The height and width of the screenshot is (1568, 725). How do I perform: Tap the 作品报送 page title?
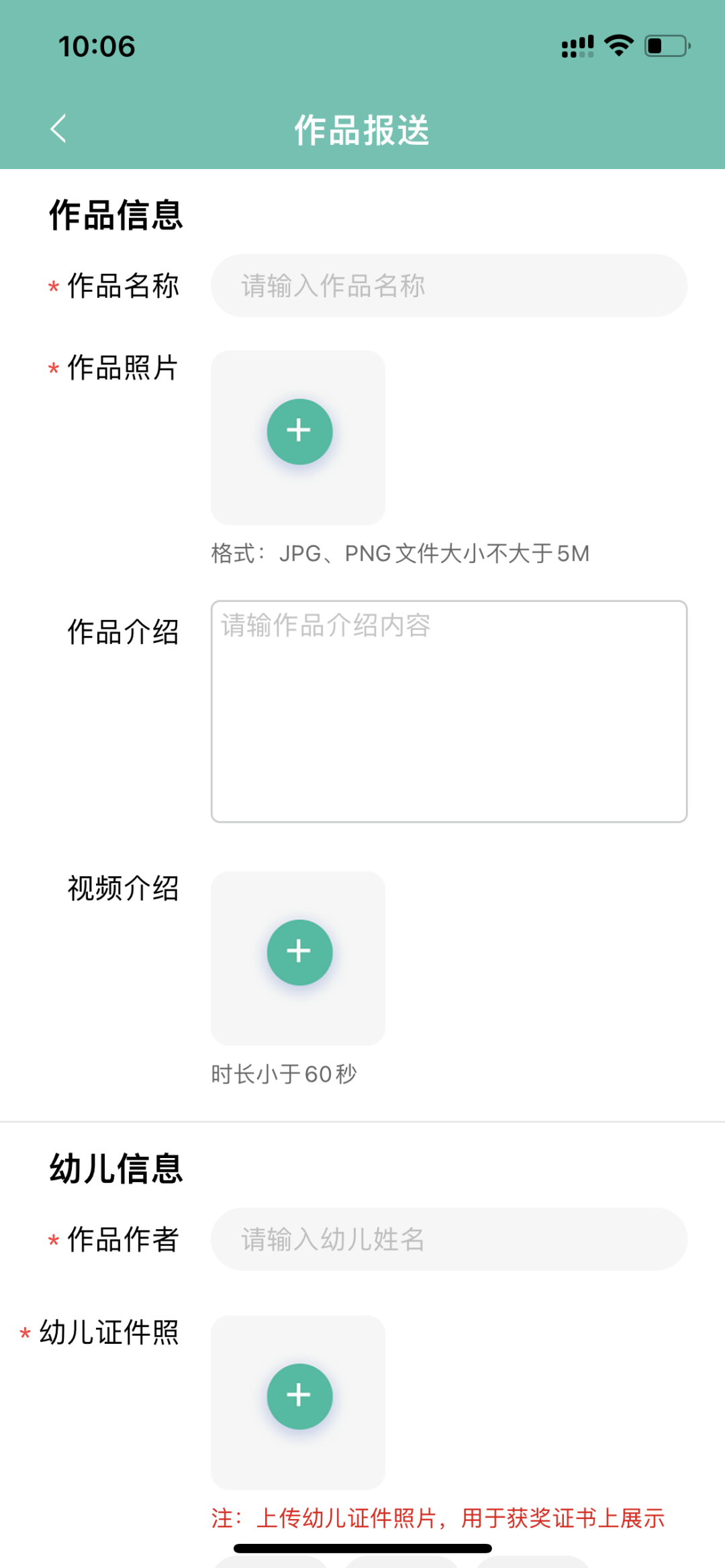362,129
